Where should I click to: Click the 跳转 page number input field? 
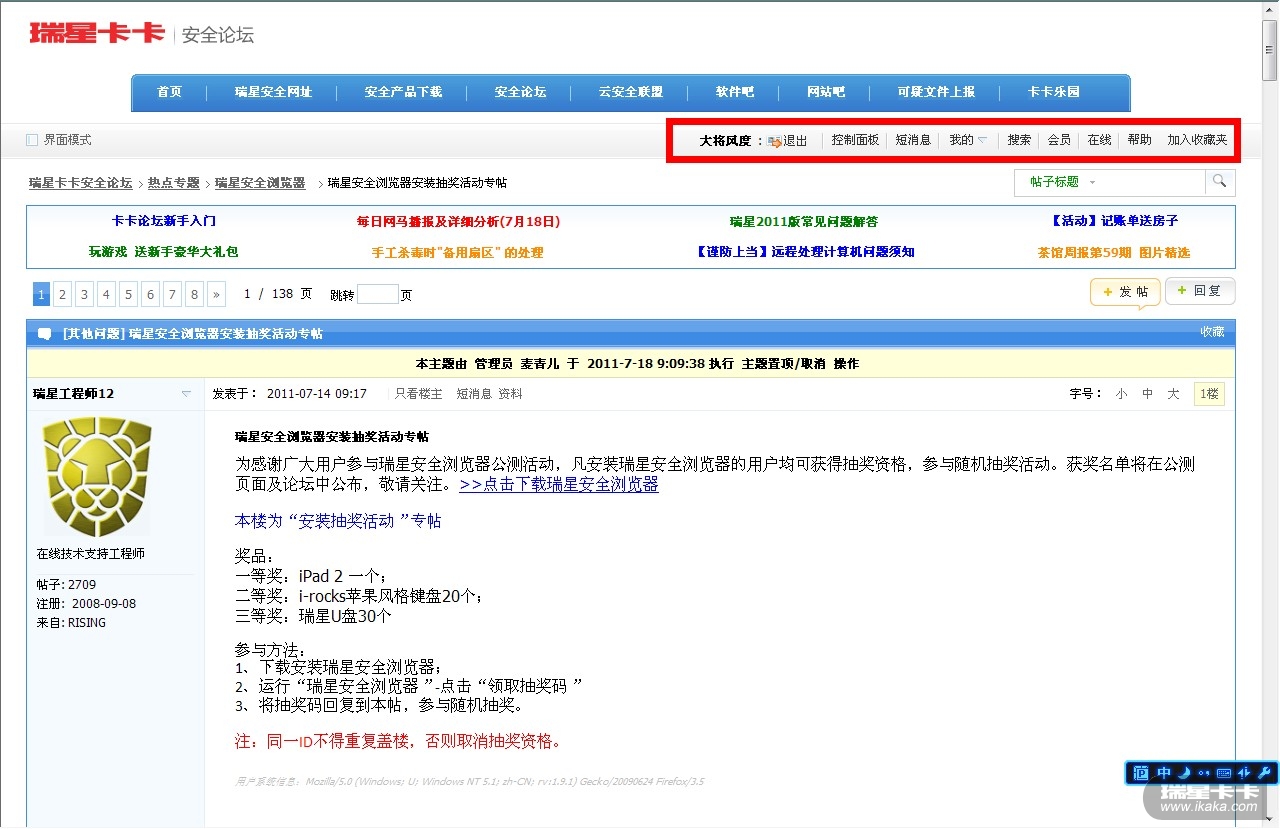click(x=378, y=294)
